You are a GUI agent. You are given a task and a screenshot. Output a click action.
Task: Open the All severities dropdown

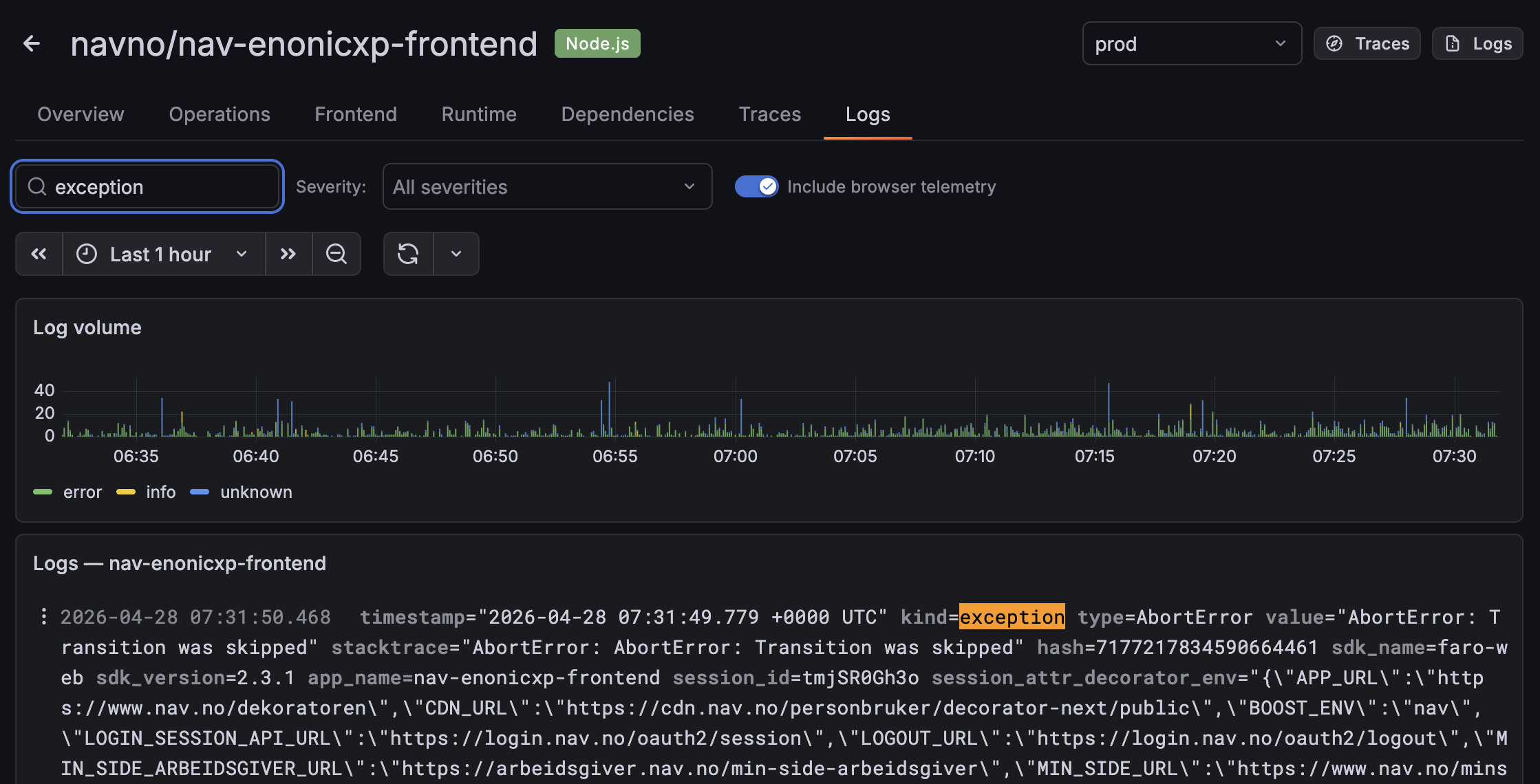point(547,186)
